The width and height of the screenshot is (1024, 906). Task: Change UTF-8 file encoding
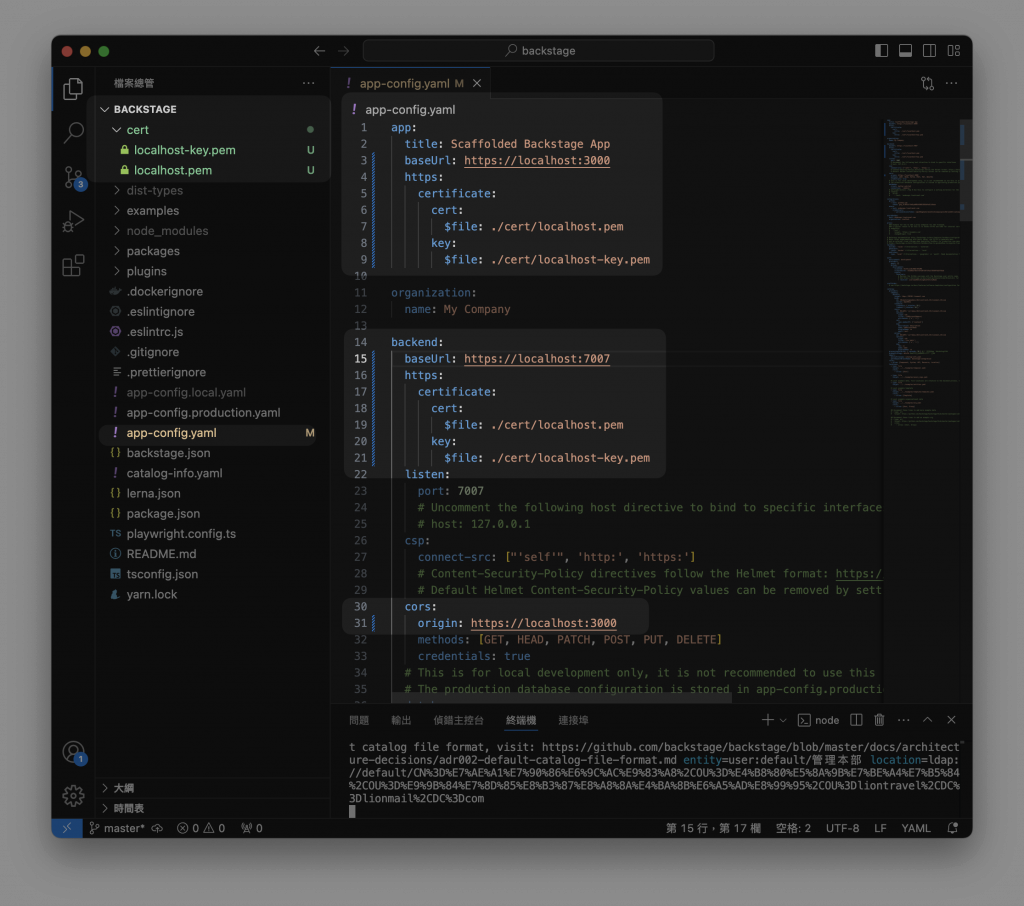pyautogui.click(x=842, y=828)
